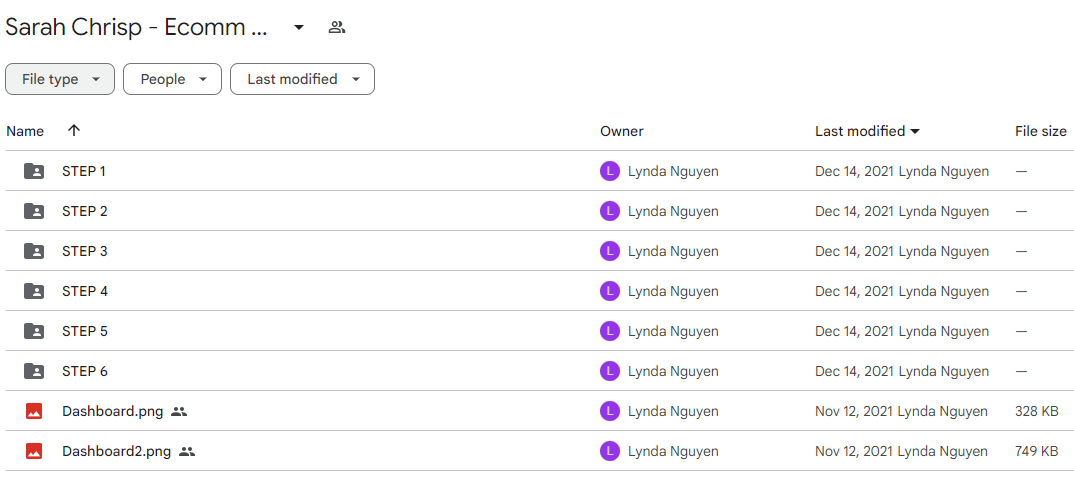Screen dimensions: 1074x500
Task: Reverse sort order with the Name arrow icon
Action: 74,130
